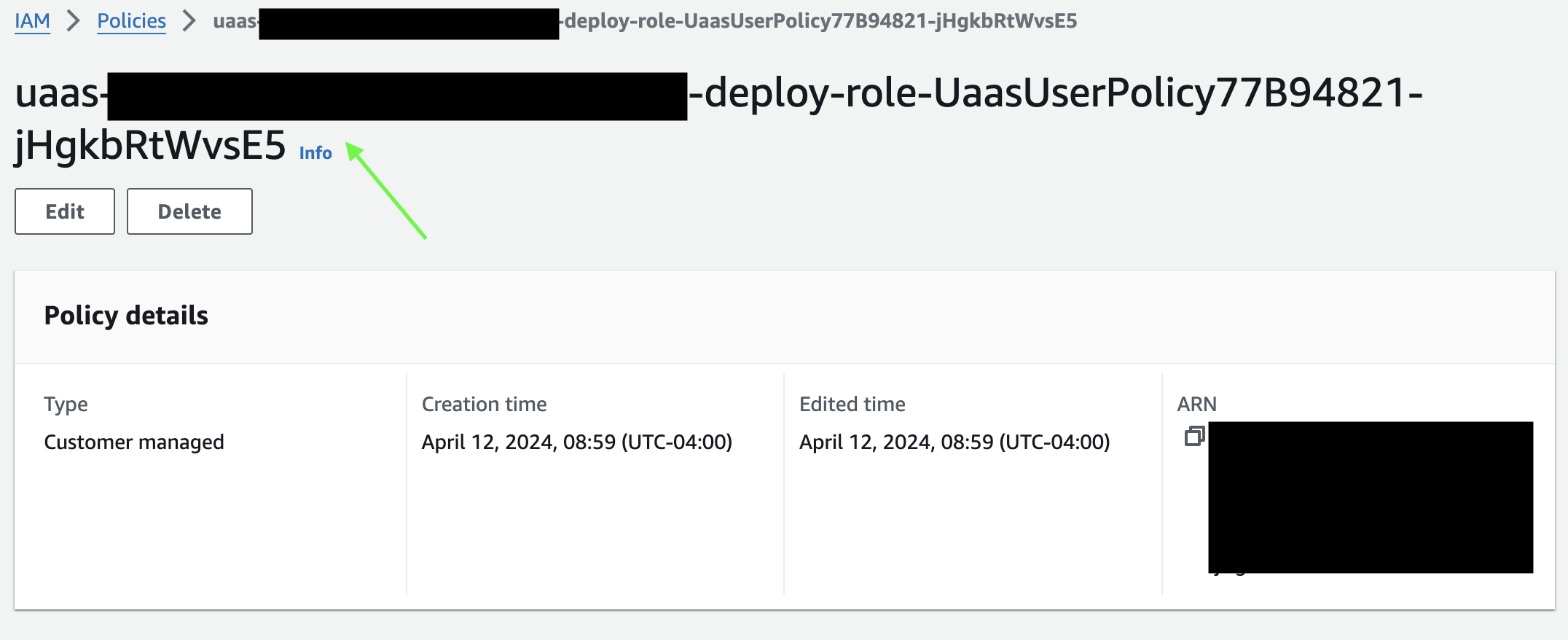Click the 'Type' field label
The height and width of the screenshot is (640, 1568).
[x=66, y=405]
